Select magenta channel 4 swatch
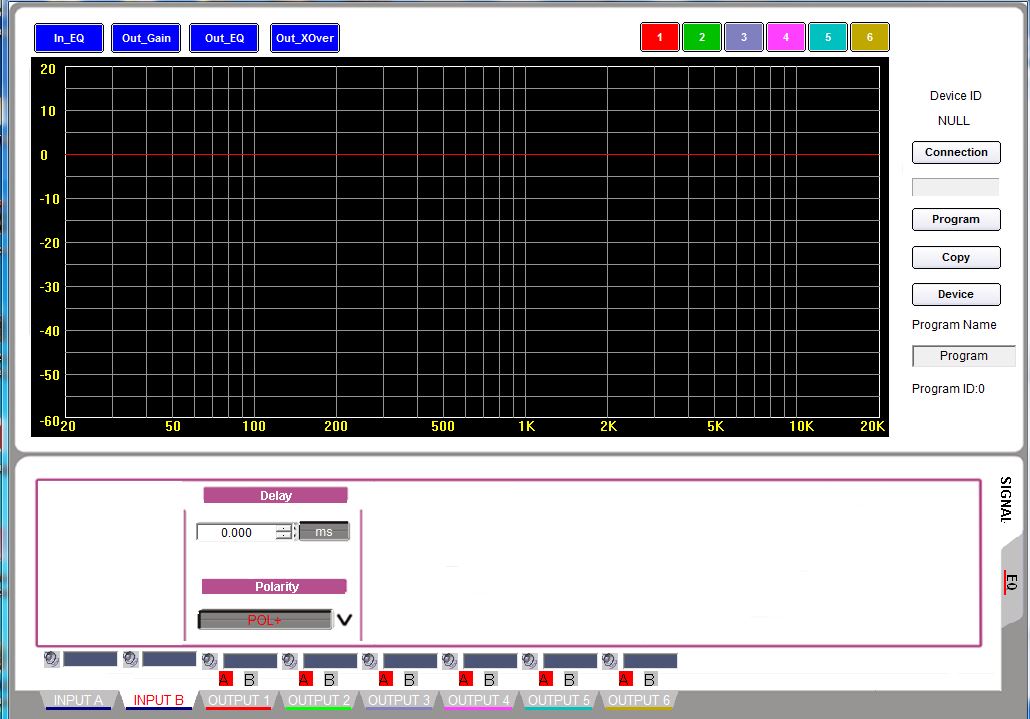The width and height of the screenshot is (1030, 719). tap(786, 37)
